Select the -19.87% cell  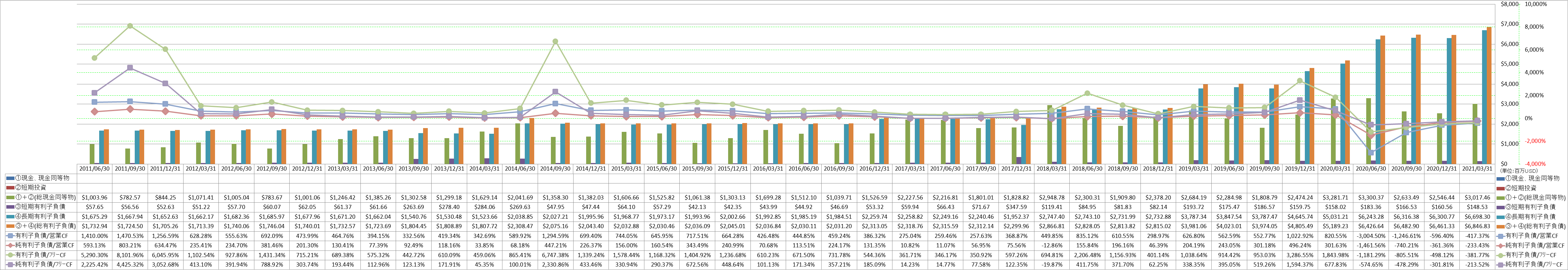click(1052, 265)
